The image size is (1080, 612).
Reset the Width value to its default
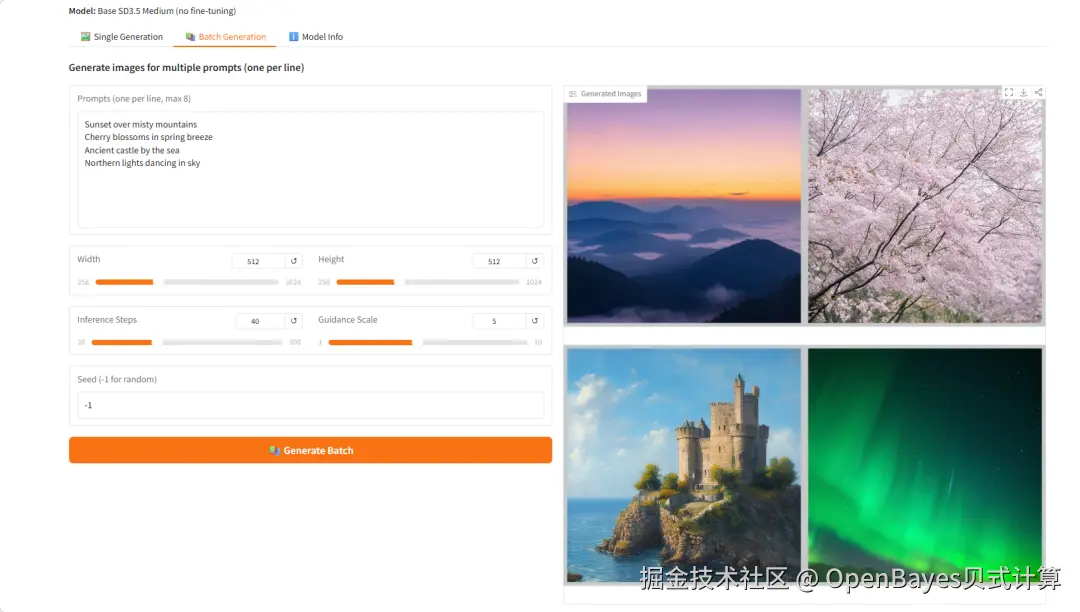294,261
